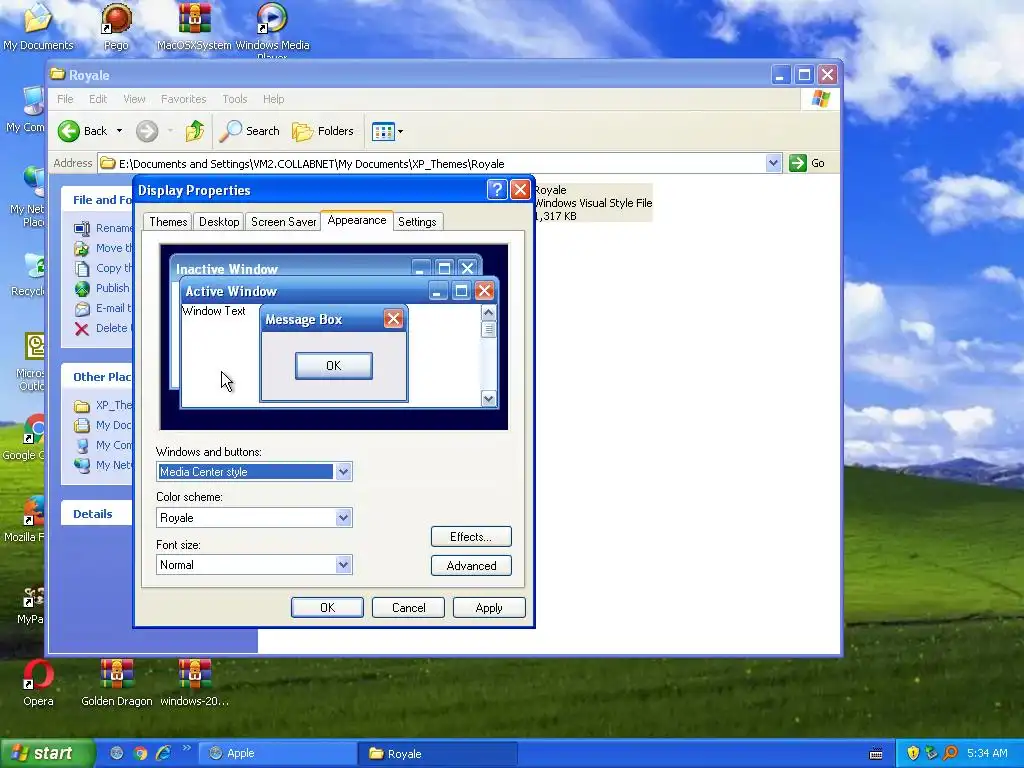Click the system clock showing 5:34 AM
Image resolution: width=1024 pixels, height=768 pixels.
click(987, 753)
